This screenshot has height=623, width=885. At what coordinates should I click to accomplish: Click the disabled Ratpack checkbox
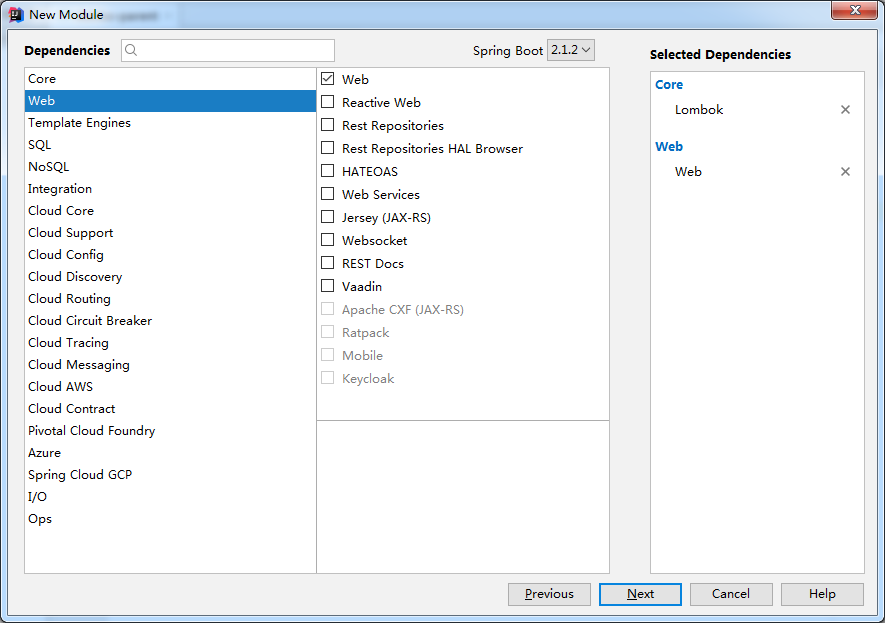coord(327,332)
